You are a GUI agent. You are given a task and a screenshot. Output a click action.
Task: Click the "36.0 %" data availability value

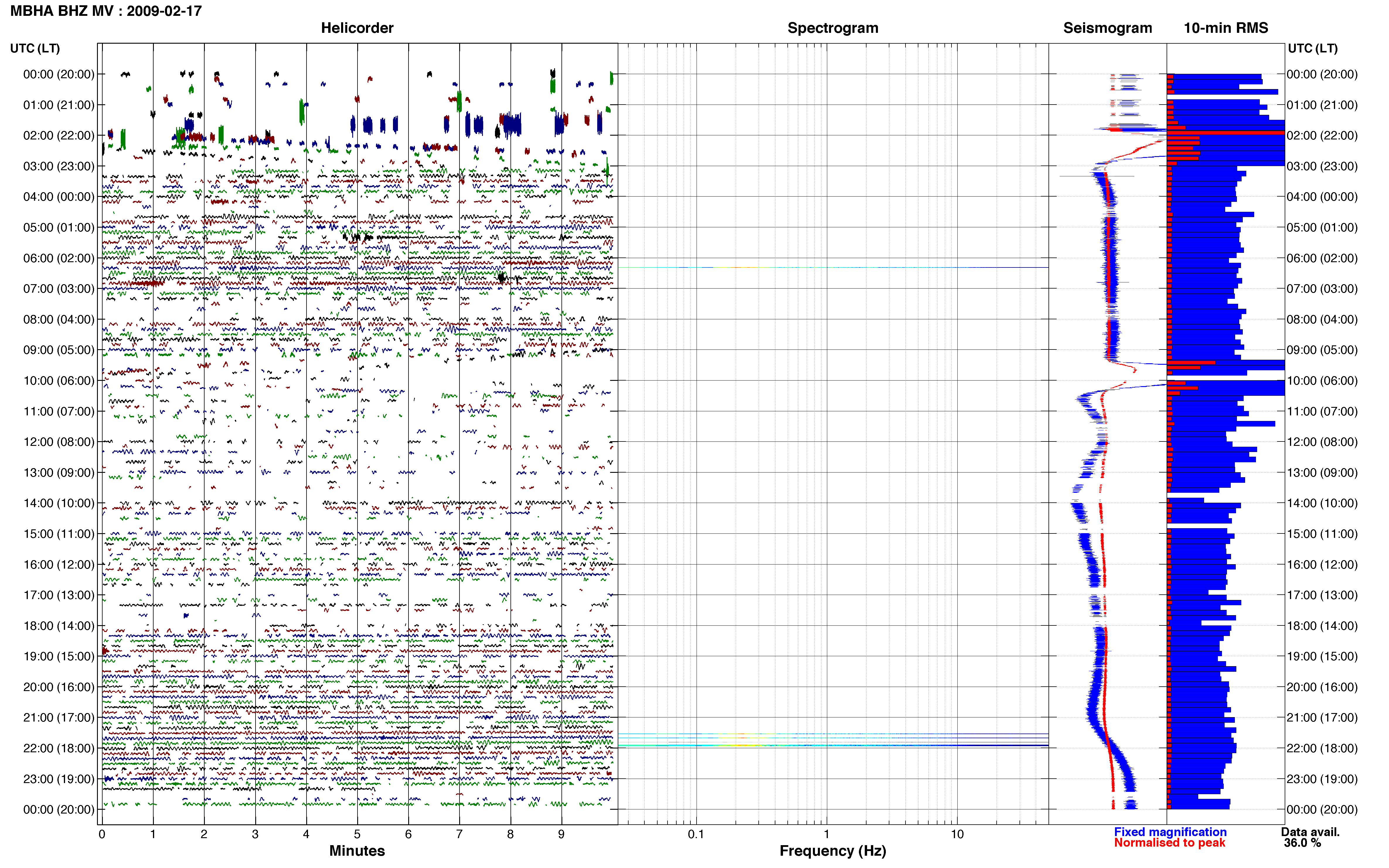1303,843
